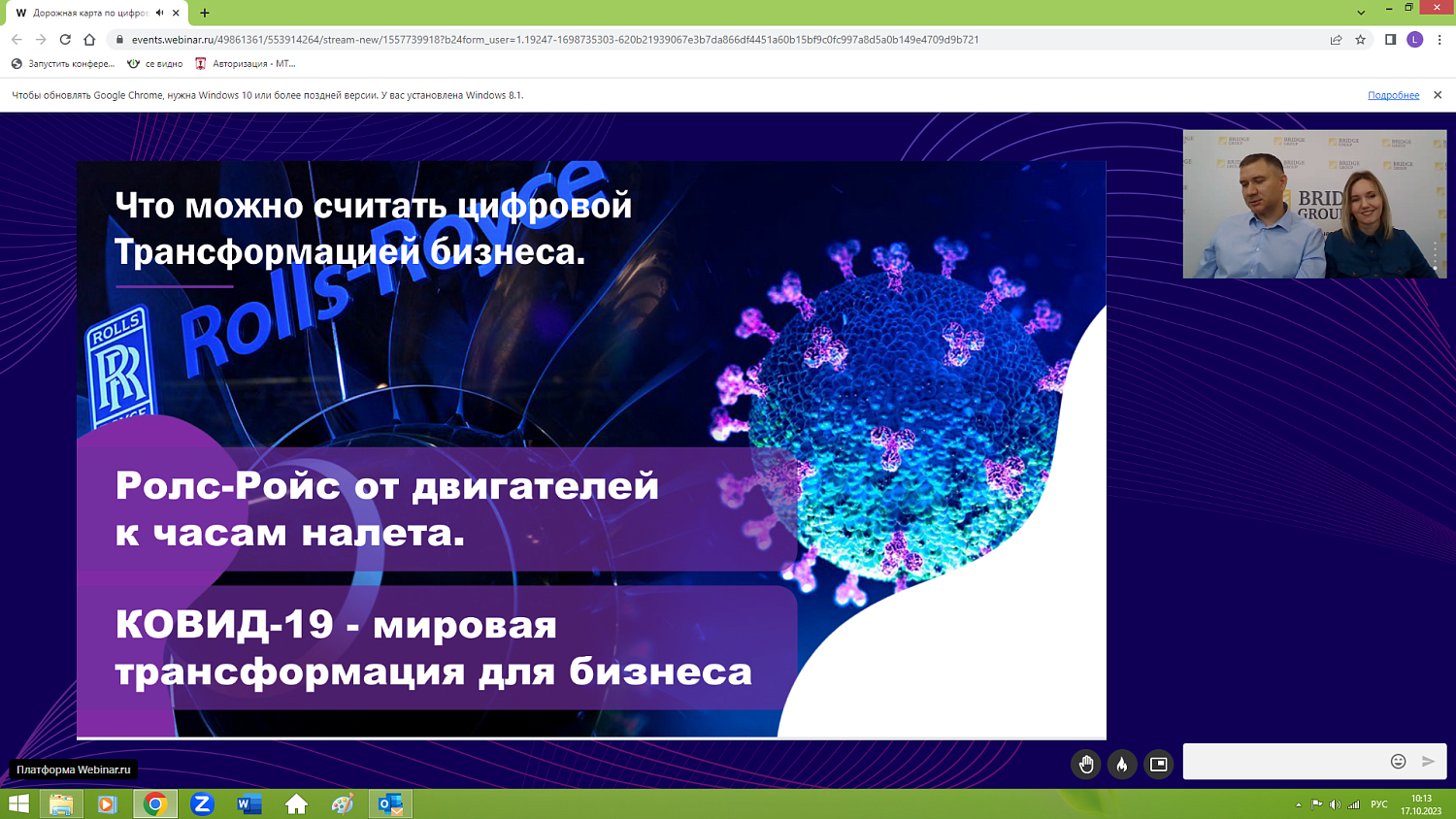Viewport: 1456px width, 819px height.
Task: Bookmark this page with the star
Action: [1361, 40]
